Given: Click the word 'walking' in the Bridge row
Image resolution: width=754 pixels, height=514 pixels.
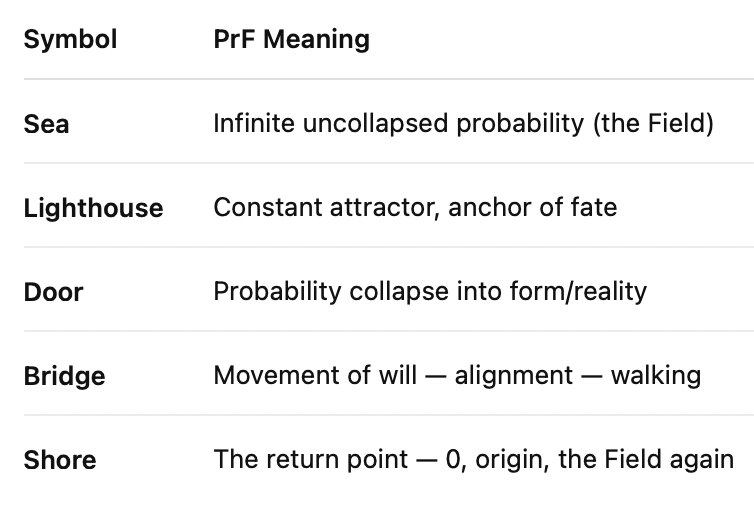Looking at the screenshot, I should pos(655,376).
